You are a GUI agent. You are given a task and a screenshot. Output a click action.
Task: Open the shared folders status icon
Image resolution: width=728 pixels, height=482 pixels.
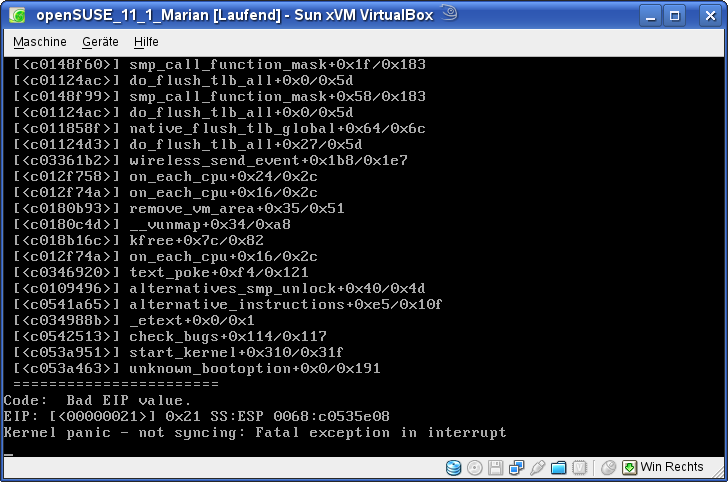559,467
